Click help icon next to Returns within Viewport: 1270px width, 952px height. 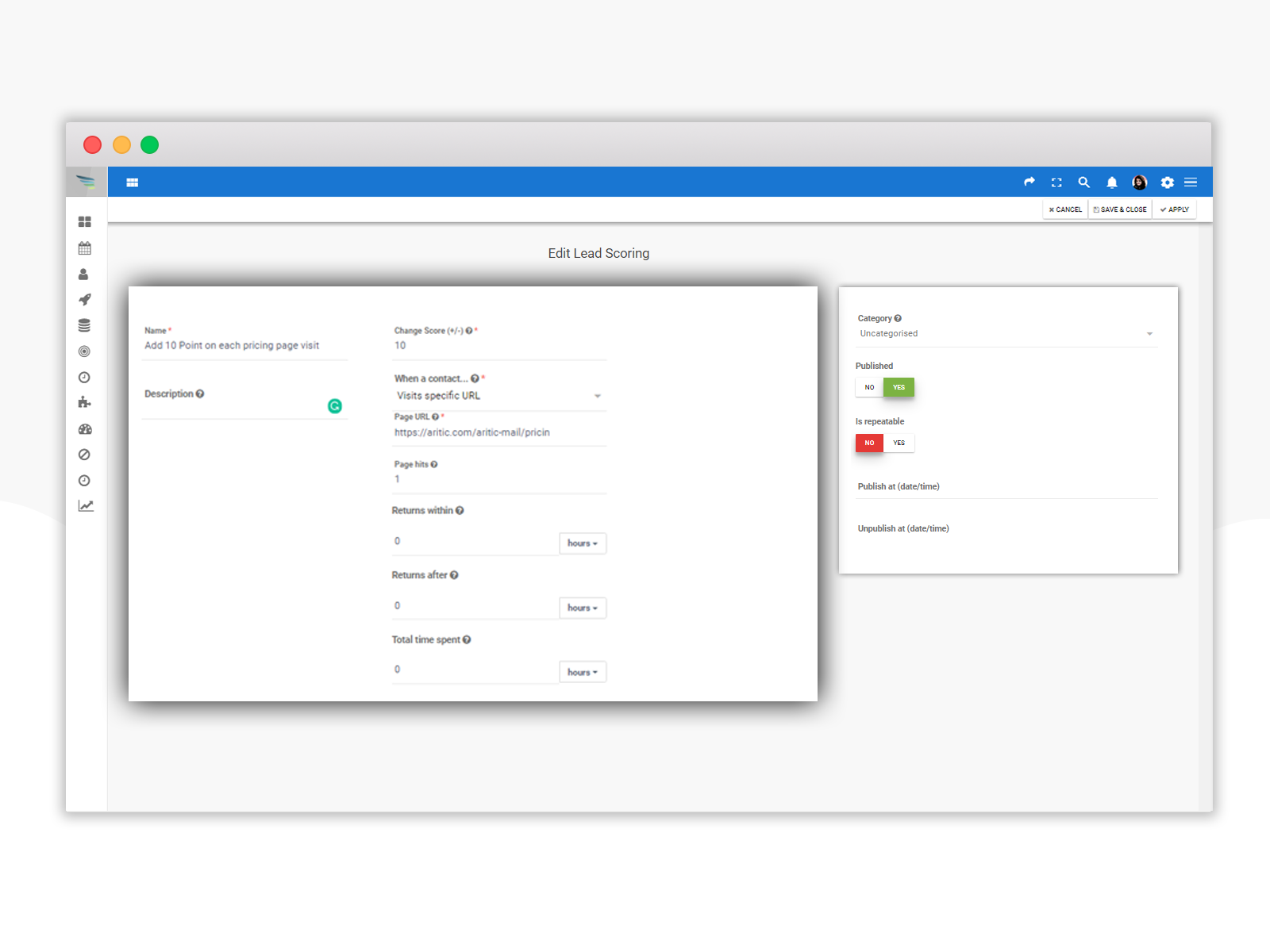point(460,510)
